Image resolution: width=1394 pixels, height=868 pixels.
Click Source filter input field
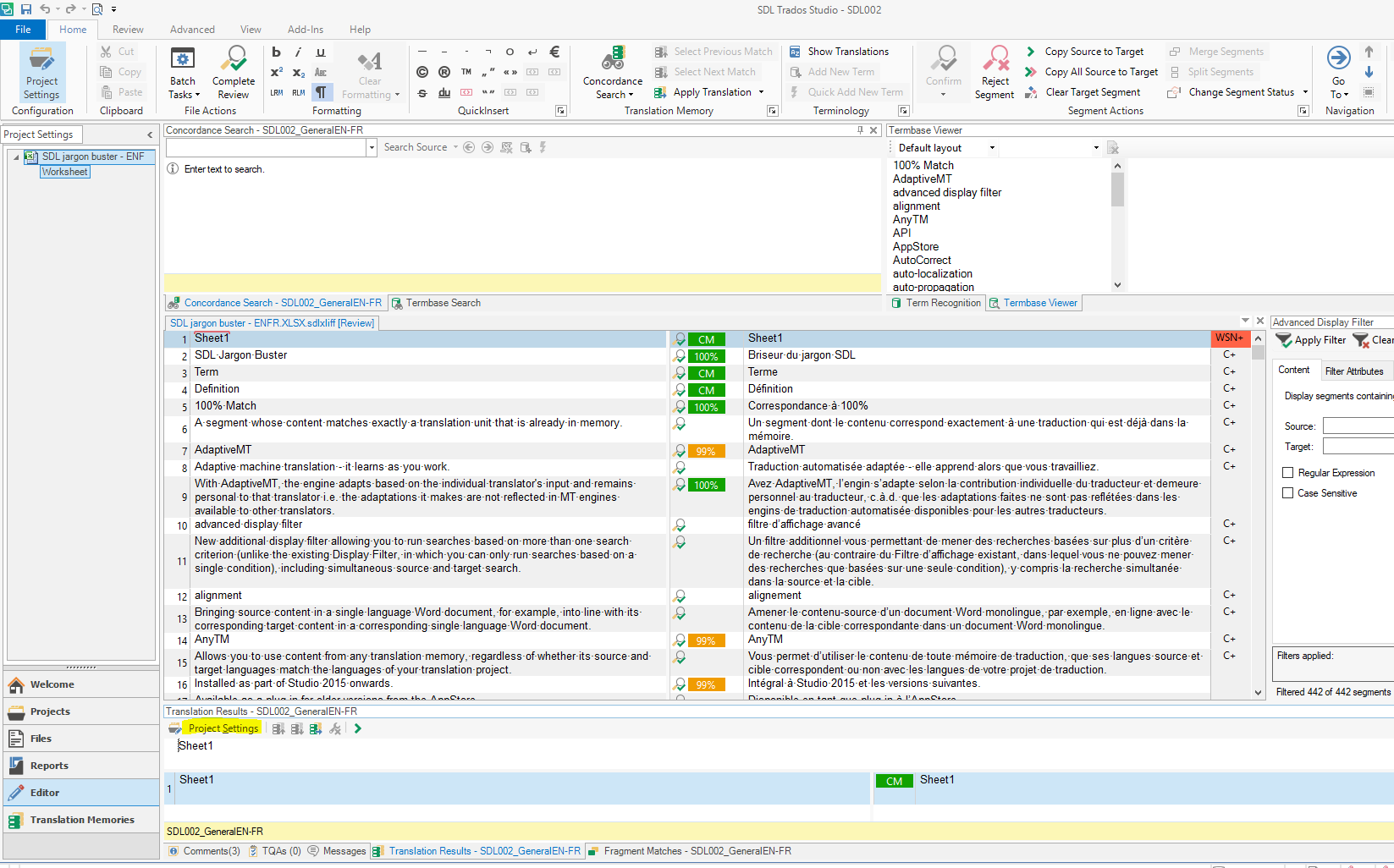(x=1358, y=426)
